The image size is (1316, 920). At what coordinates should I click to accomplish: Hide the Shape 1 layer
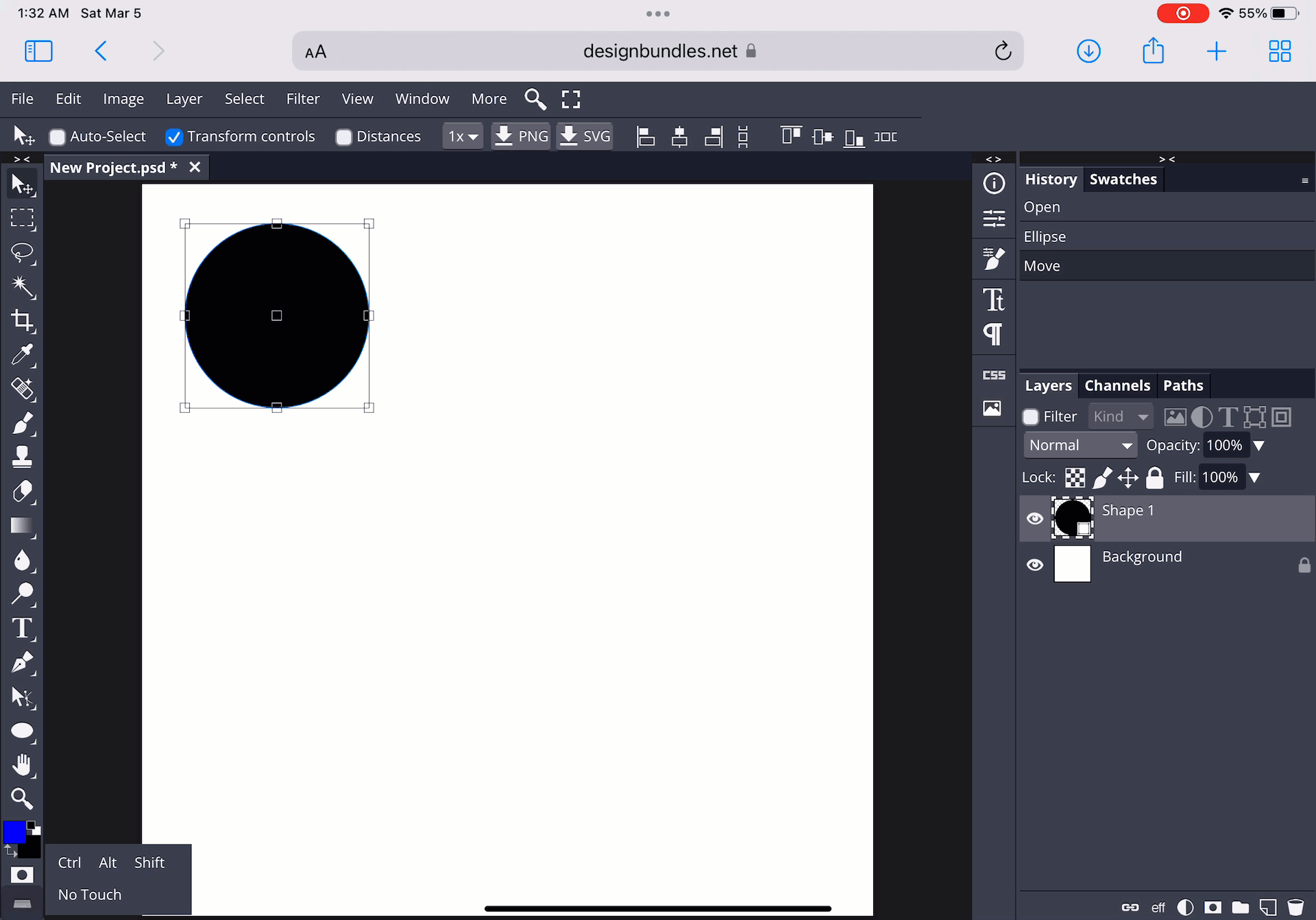[x=1035, y=518]
